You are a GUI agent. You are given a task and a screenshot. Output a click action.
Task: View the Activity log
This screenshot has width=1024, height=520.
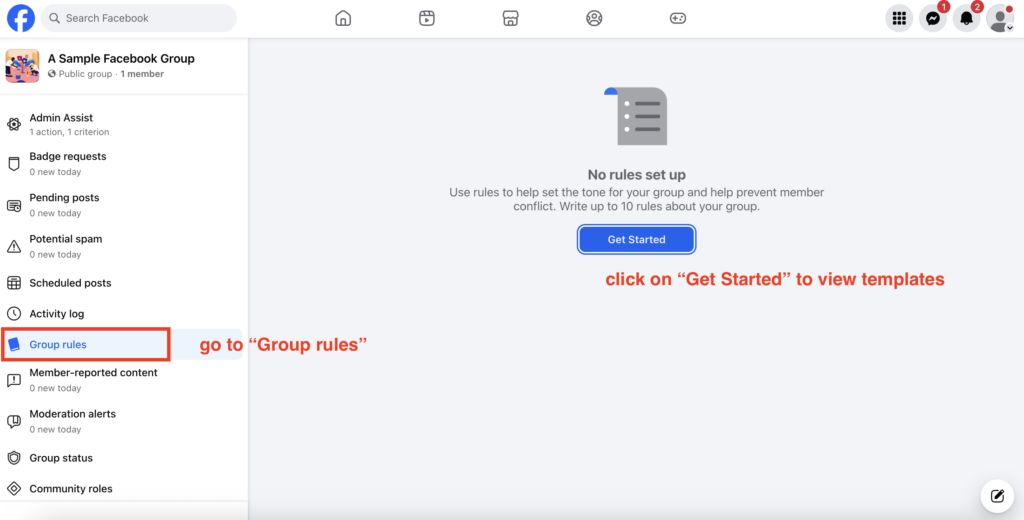(x=56, y=314)
